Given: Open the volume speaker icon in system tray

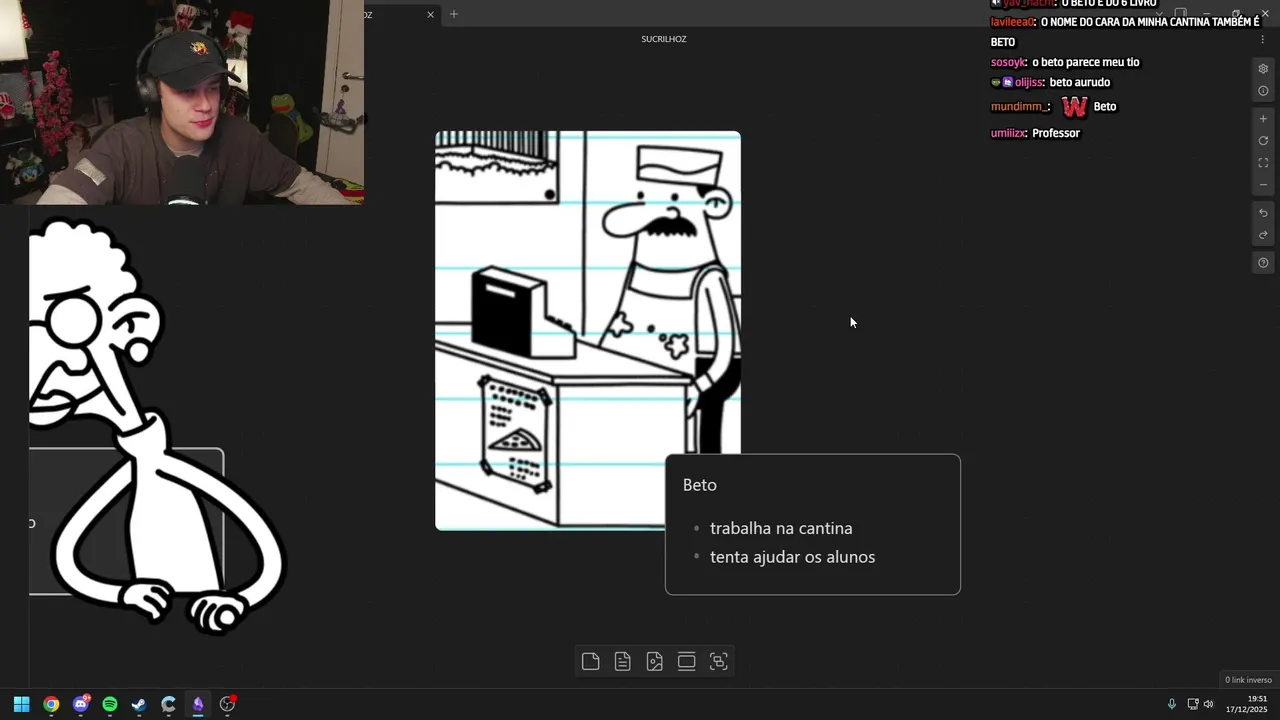Looking at the screenshot, I should click(x=1208, y=704).
